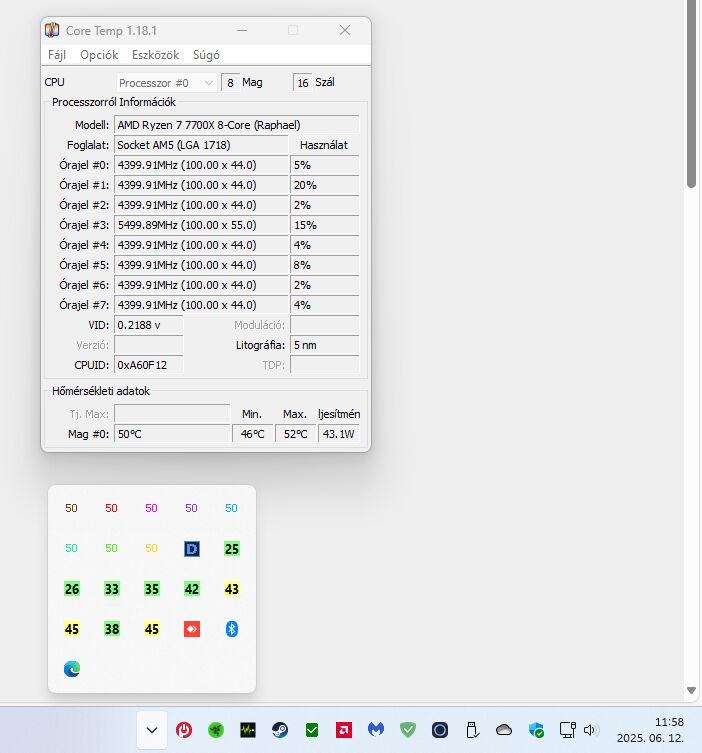702x753 pixels.
Task: Select the Órajel #1 usage value 20%
Action: pos(325,185)
